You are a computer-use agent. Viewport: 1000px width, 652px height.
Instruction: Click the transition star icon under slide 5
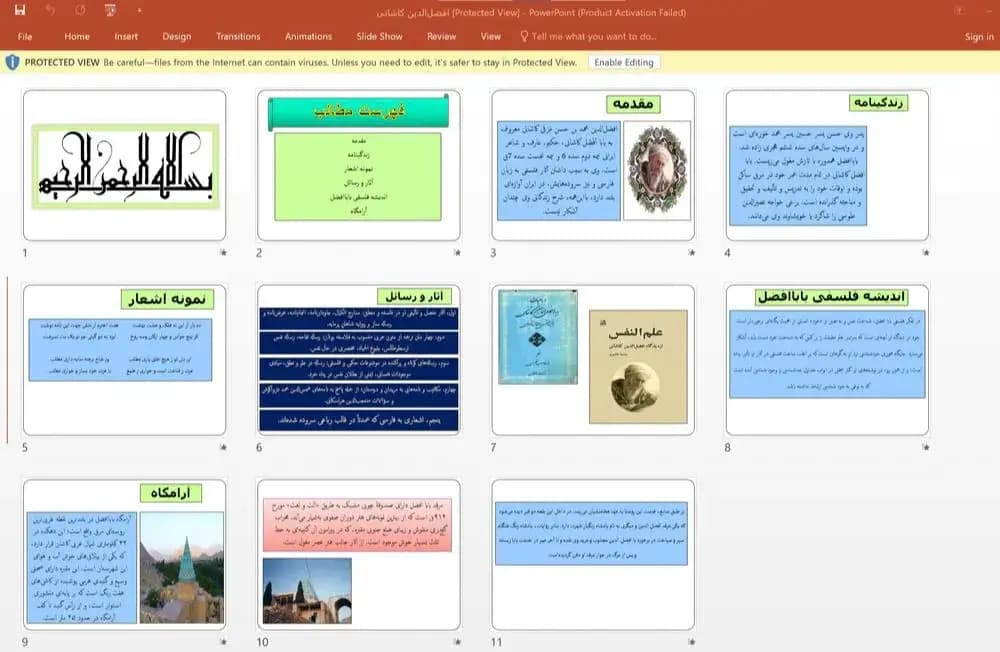223,447
